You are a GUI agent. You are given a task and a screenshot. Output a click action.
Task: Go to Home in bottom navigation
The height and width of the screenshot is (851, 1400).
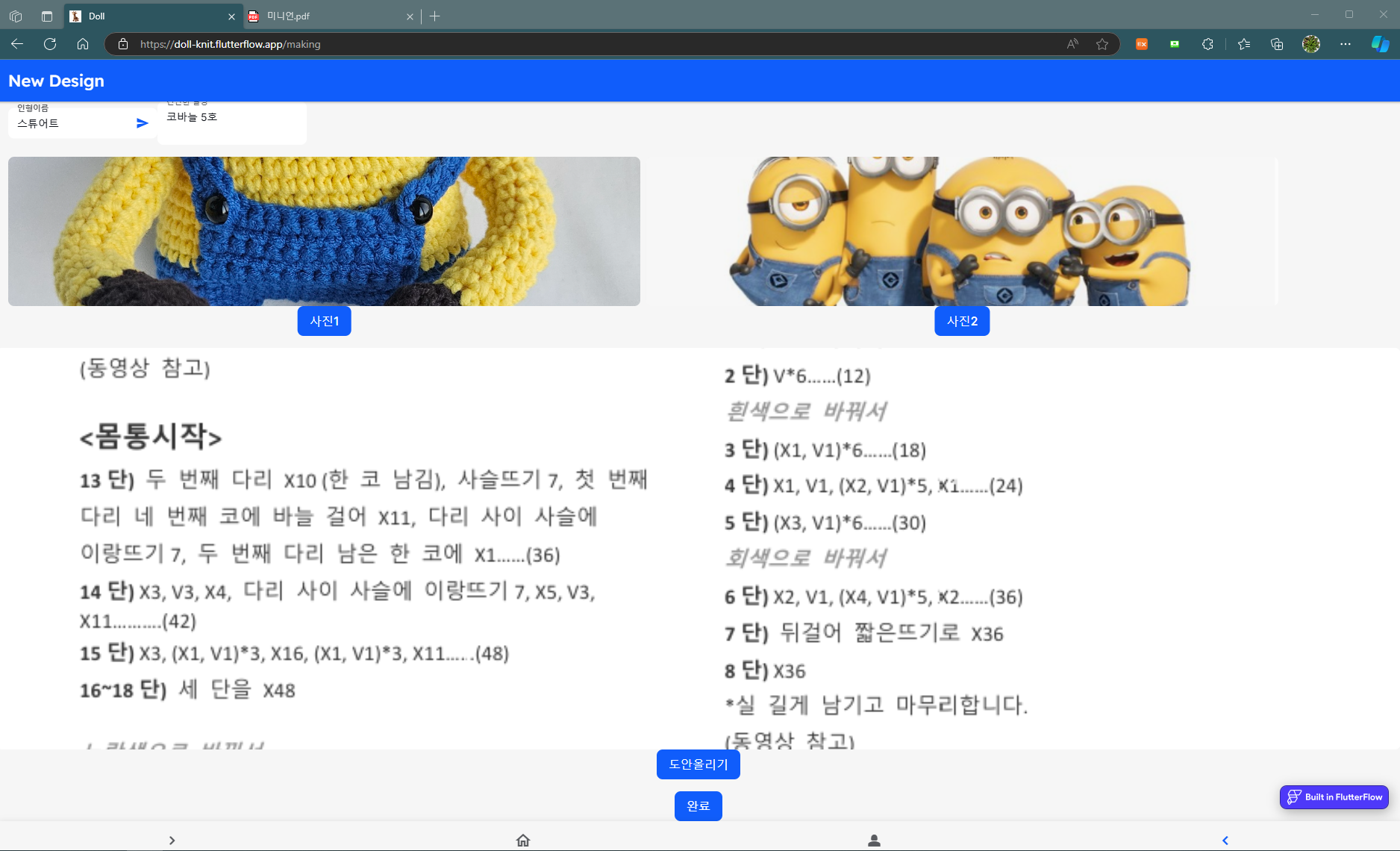[523, 841]
